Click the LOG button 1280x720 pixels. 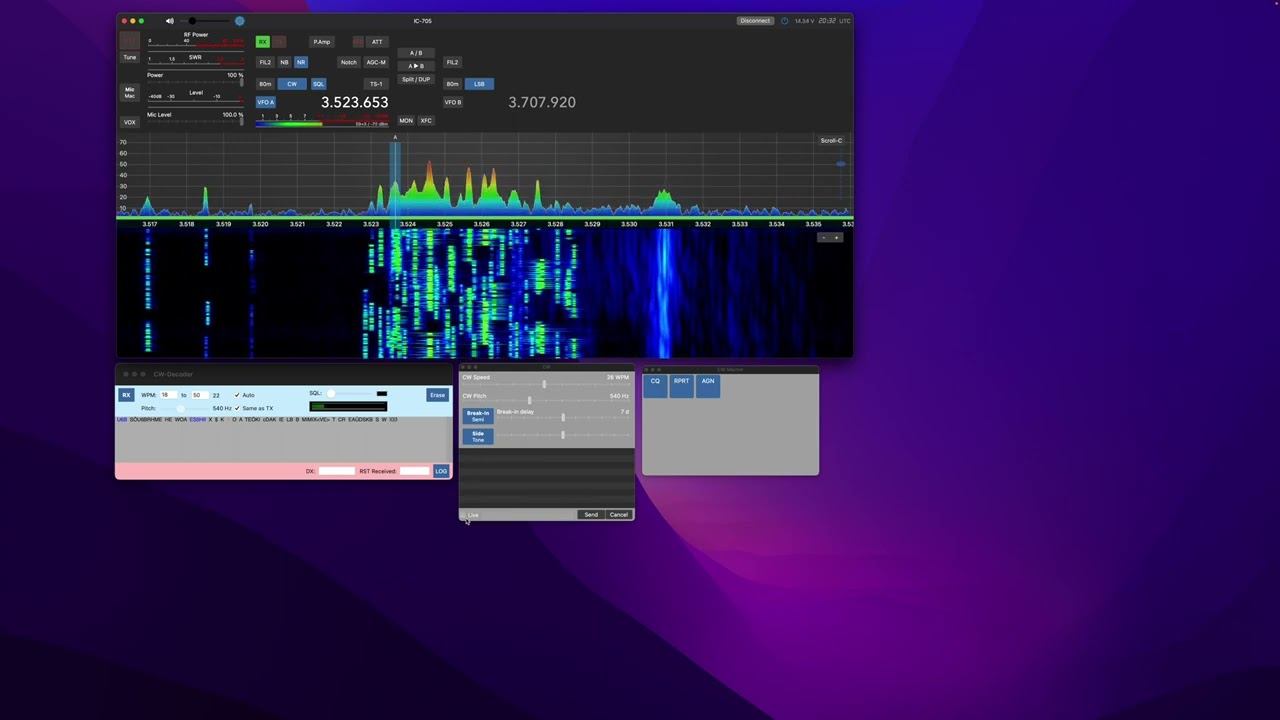[x=441, y=471]
